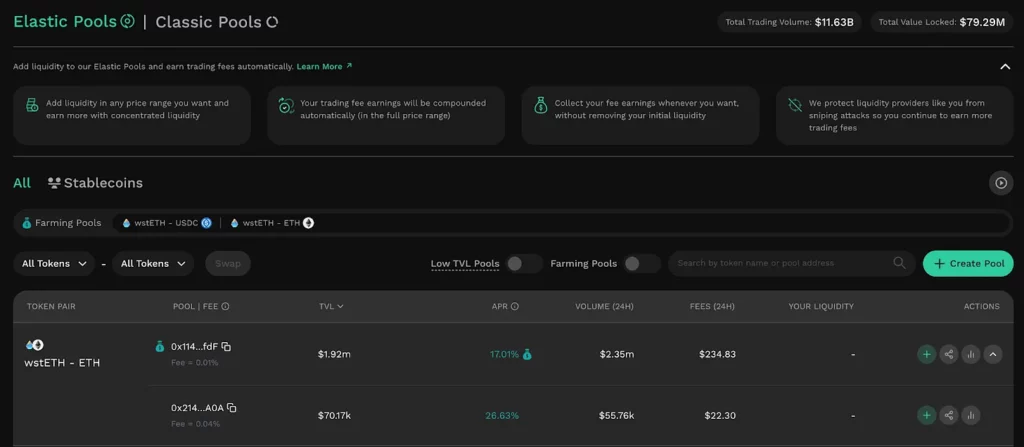The height and width of the screenshot is (447, 1024).
Task: Click the Fees (24H) column header
Action: (712, 306)
